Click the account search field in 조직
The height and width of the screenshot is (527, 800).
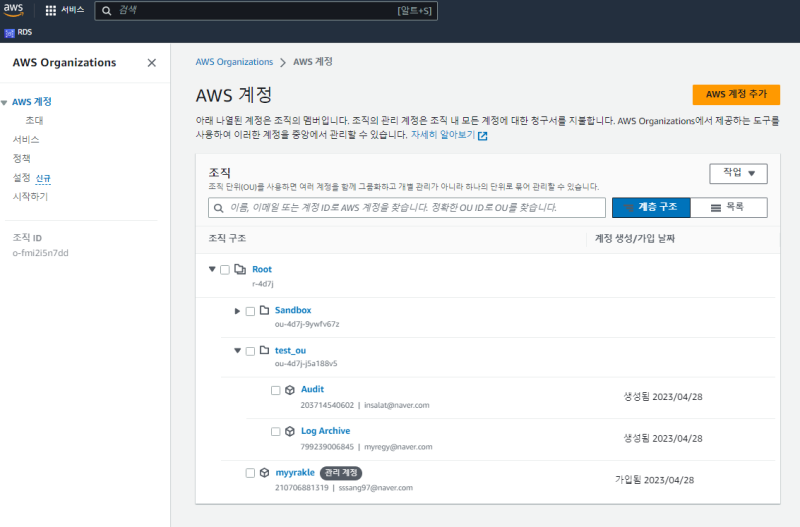[x=407, y=208]
